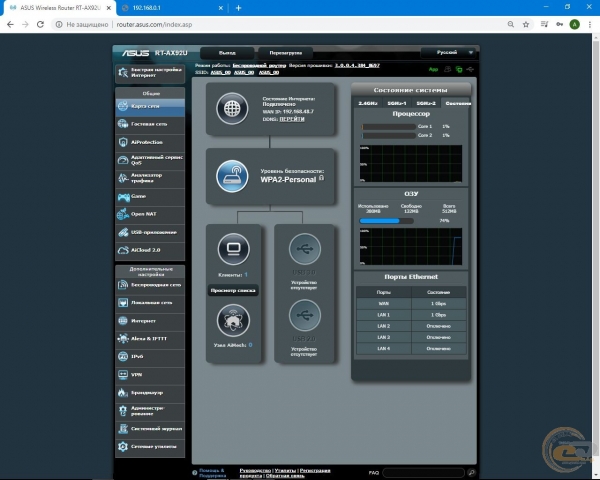Click the green App status link
Viewport: 600px width, 480px height.
[433, 69]
